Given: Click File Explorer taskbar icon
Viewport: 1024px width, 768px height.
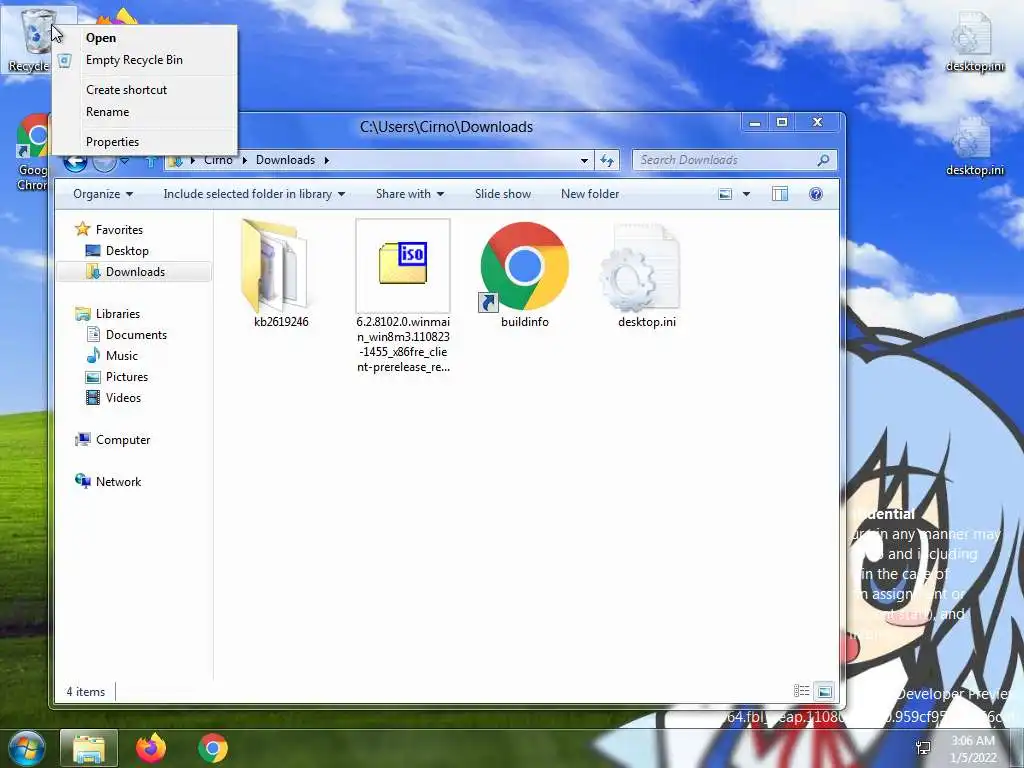Looking at the screenshot, I should coord(89,748).
